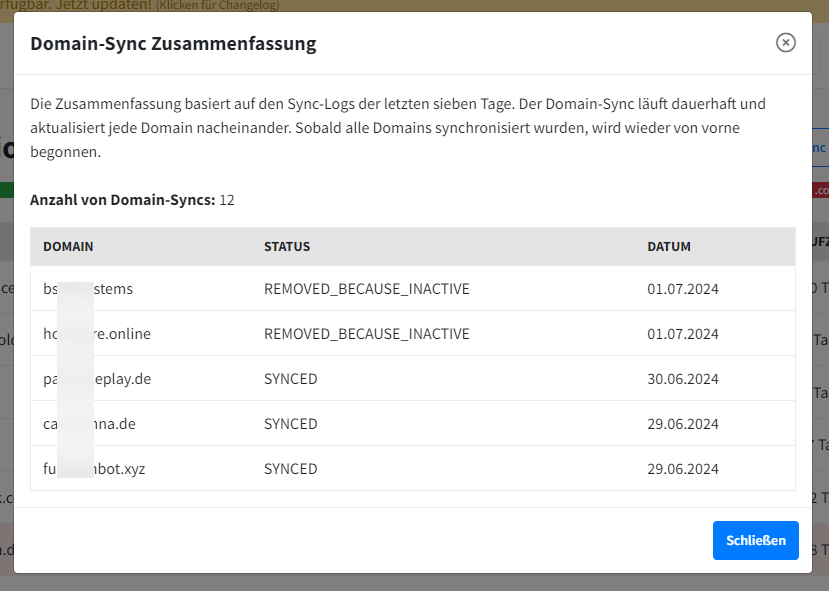Click SYNCED status in the eplay.de row

(x=290, y=379)
